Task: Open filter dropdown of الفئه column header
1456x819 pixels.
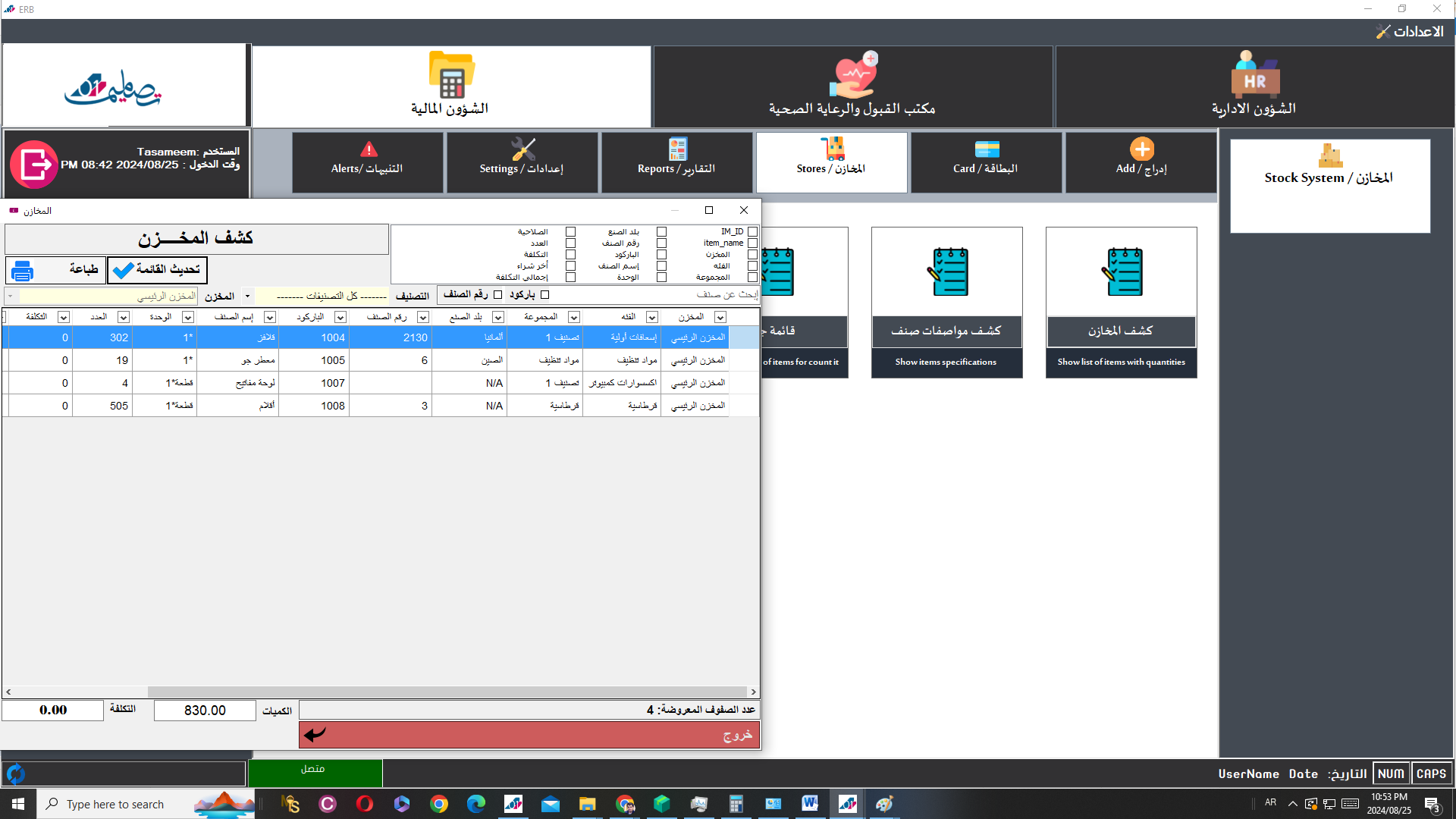Action: pos(651,317)
